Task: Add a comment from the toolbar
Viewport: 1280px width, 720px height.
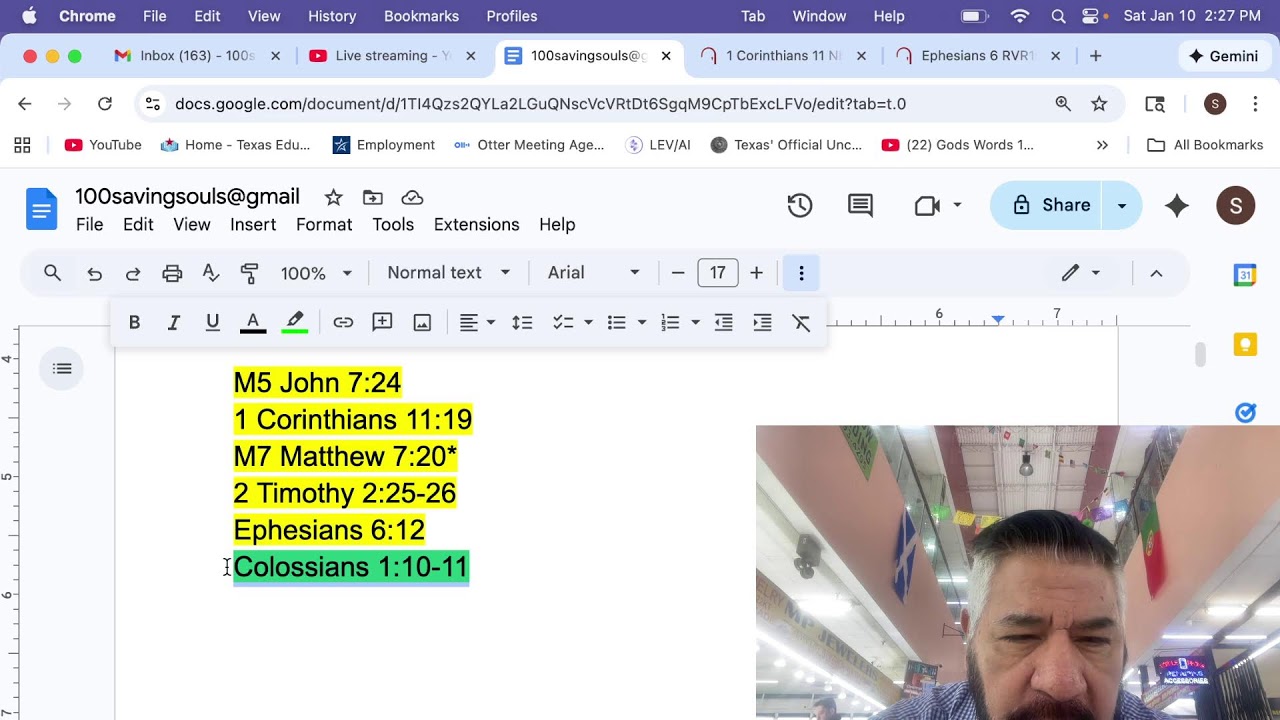Action: pyautogui.click(x=382, y=322)
